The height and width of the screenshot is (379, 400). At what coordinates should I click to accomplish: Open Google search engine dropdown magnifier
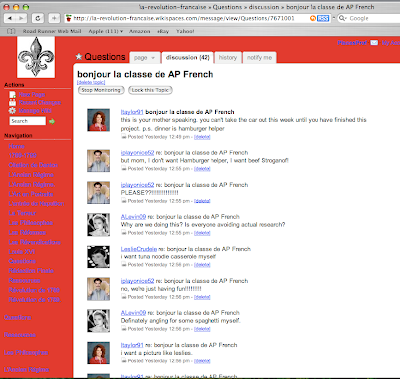[343, 18]
